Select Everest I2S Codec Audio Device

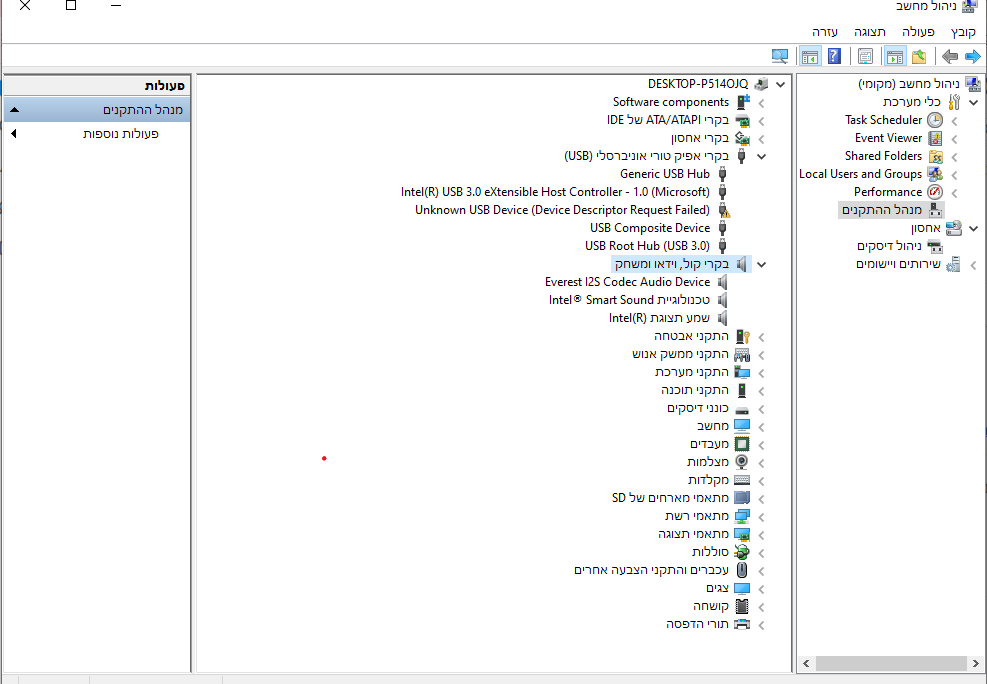pos(627,282)
